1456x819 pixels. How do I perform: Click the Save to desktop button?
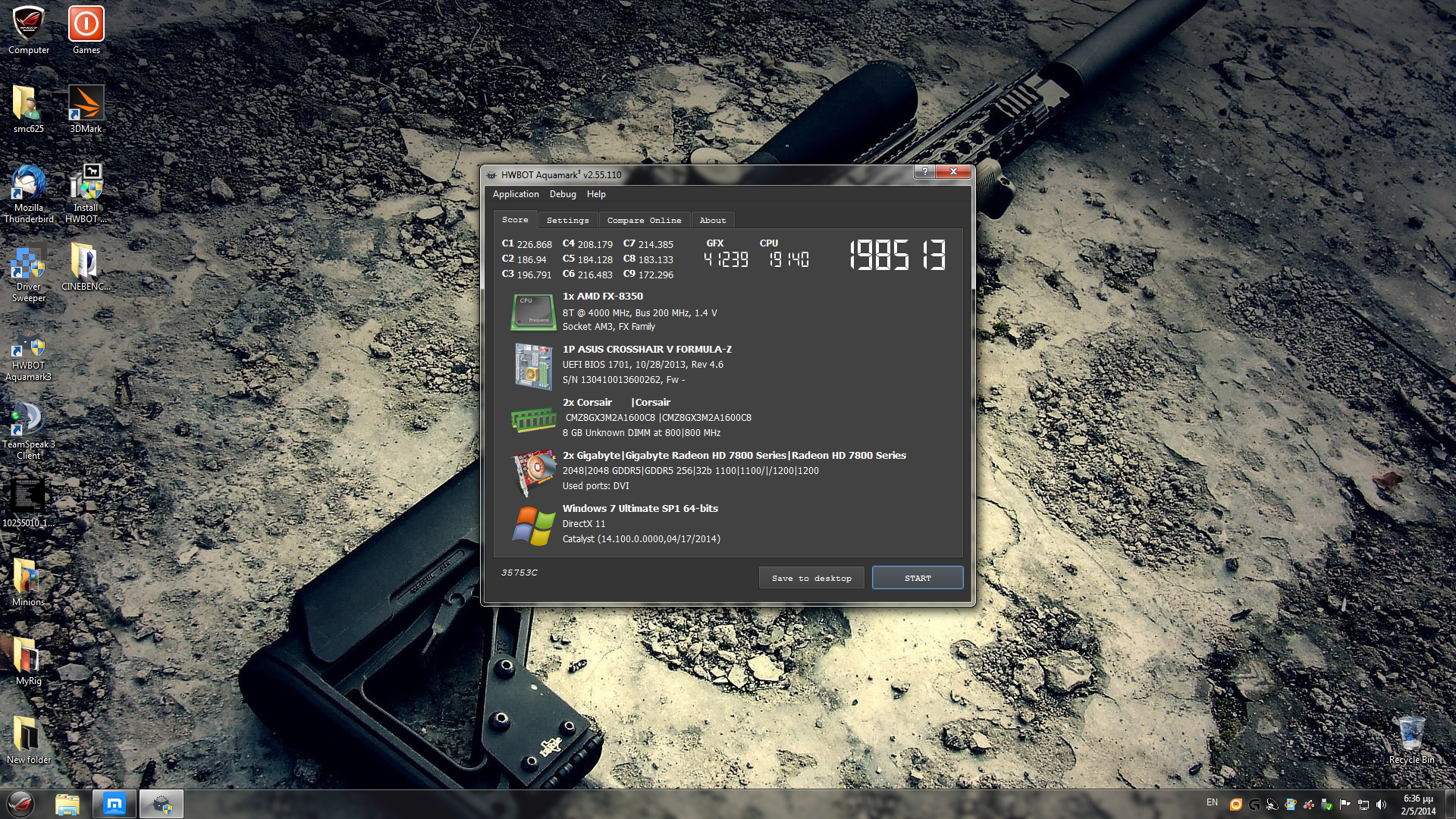click(x=811, y=578)
